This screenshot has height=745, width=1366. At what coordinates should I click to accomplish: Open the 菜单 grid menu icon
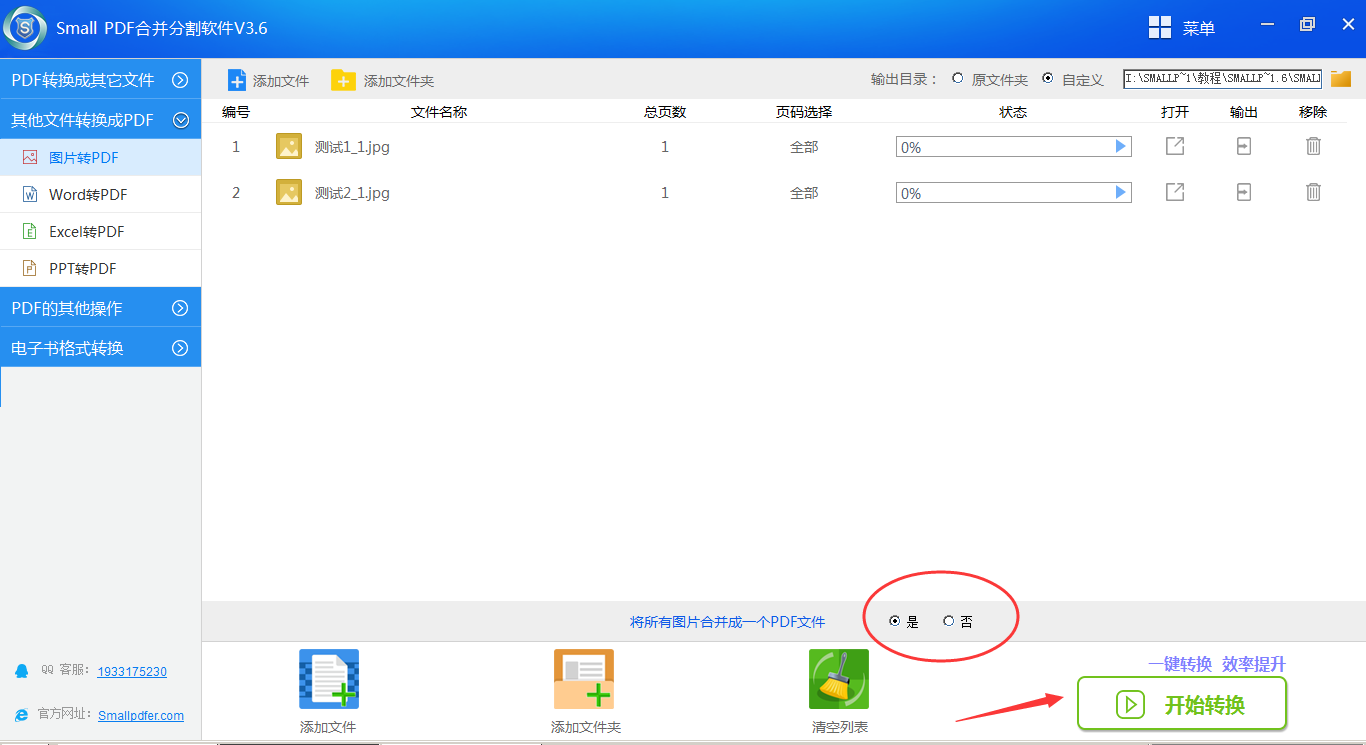(x=1160, y=28)
